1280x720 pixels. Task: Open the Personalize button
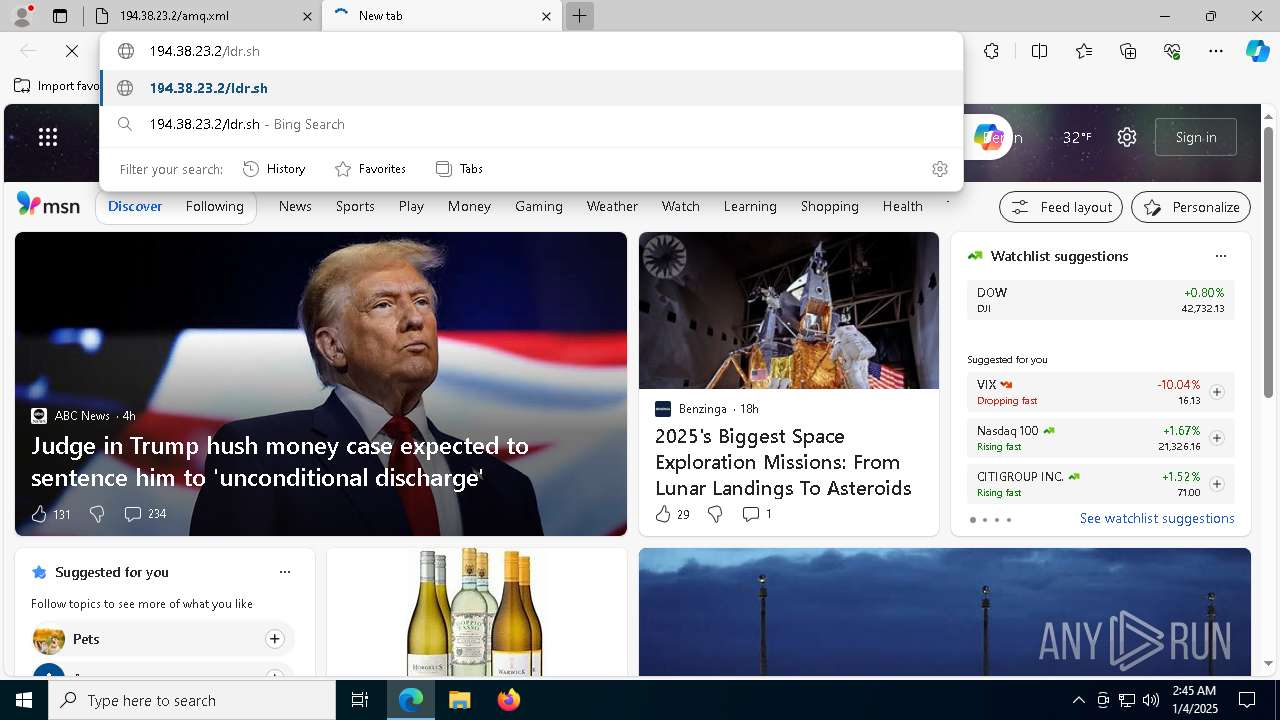click(1191, 207)
